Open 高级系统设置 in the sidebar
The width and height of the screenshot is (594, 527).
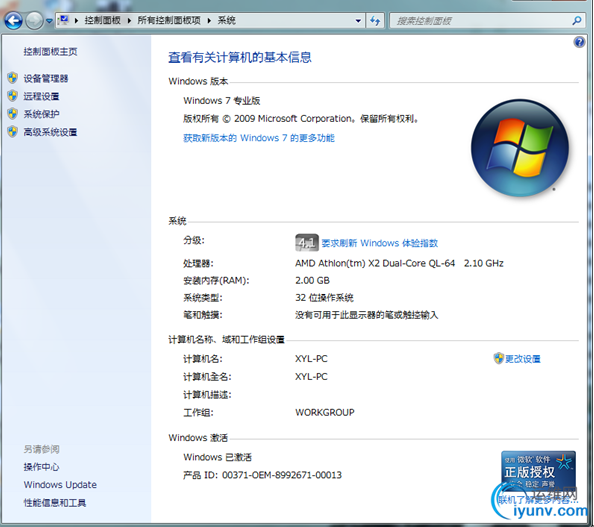(50, 132)
